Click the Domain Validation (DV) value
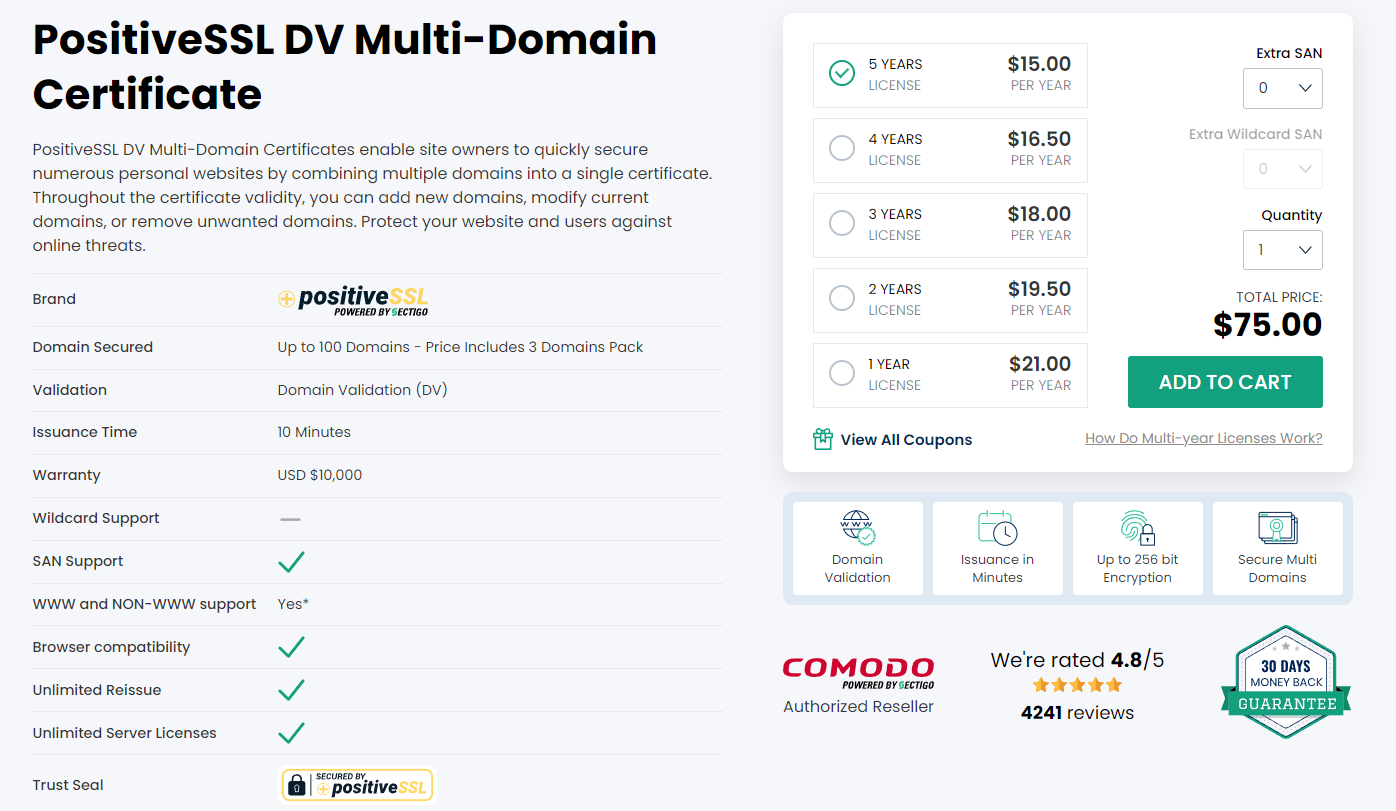 362,390
